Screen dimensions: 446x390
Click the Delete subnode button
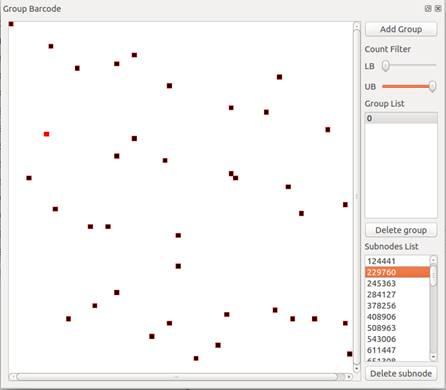pyautogui.click(x=401, y=374)
